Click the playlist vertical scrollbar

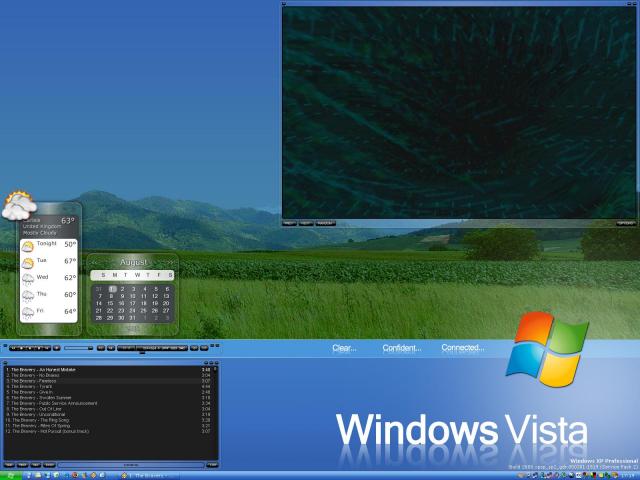[215, 412]
